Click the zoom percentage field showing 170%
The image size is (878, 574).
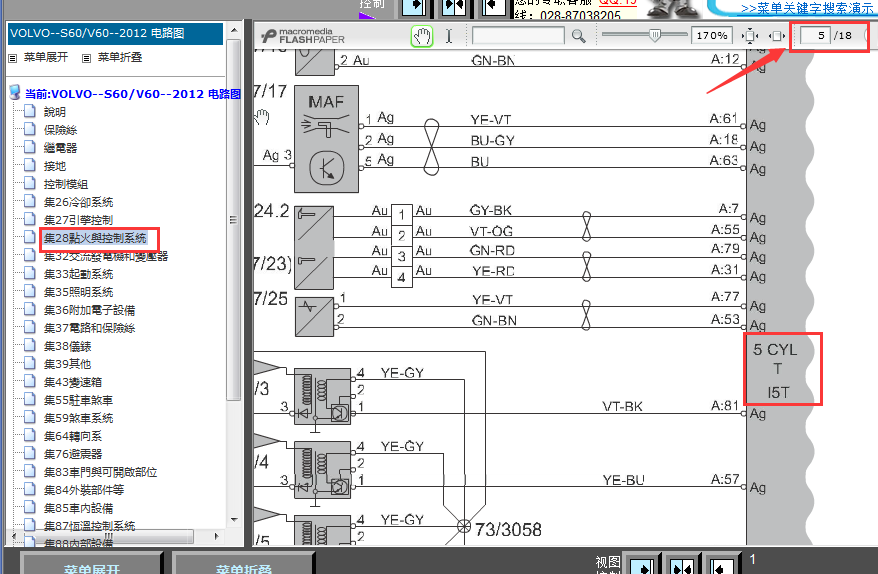pyautogui.click(x=711, y=36)
